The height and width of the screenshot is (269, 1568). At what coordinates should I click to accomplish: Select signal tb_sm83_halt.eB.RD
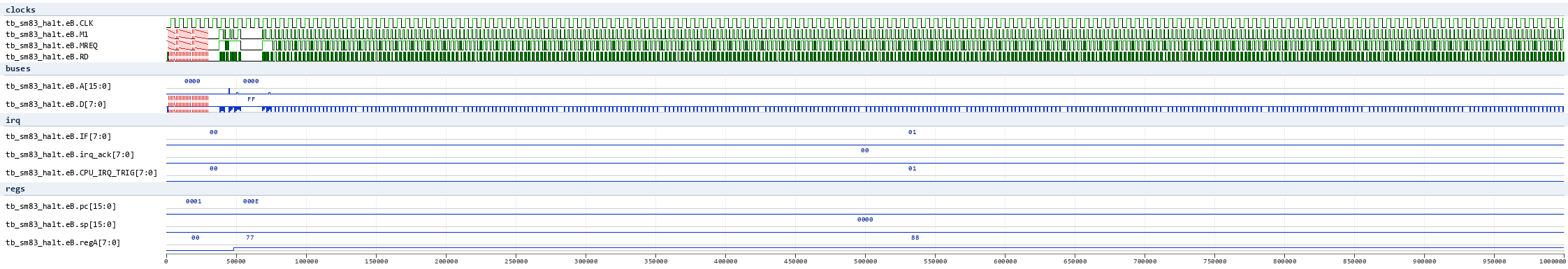coord(47,57)
